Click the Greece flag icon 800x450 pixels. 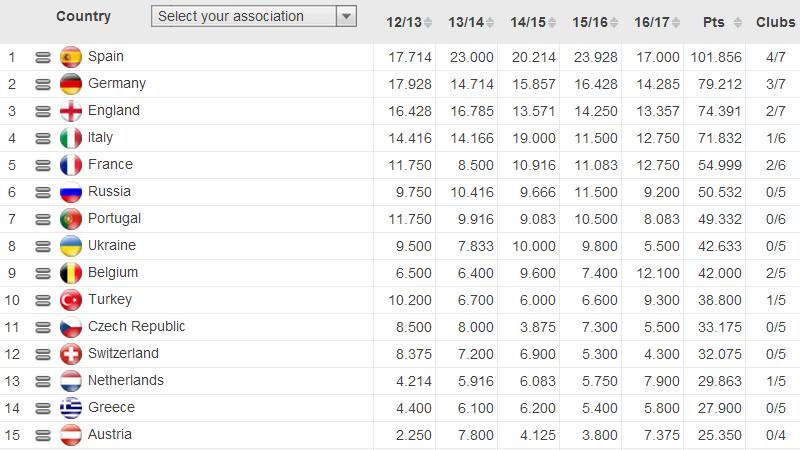tap(70, 408)
